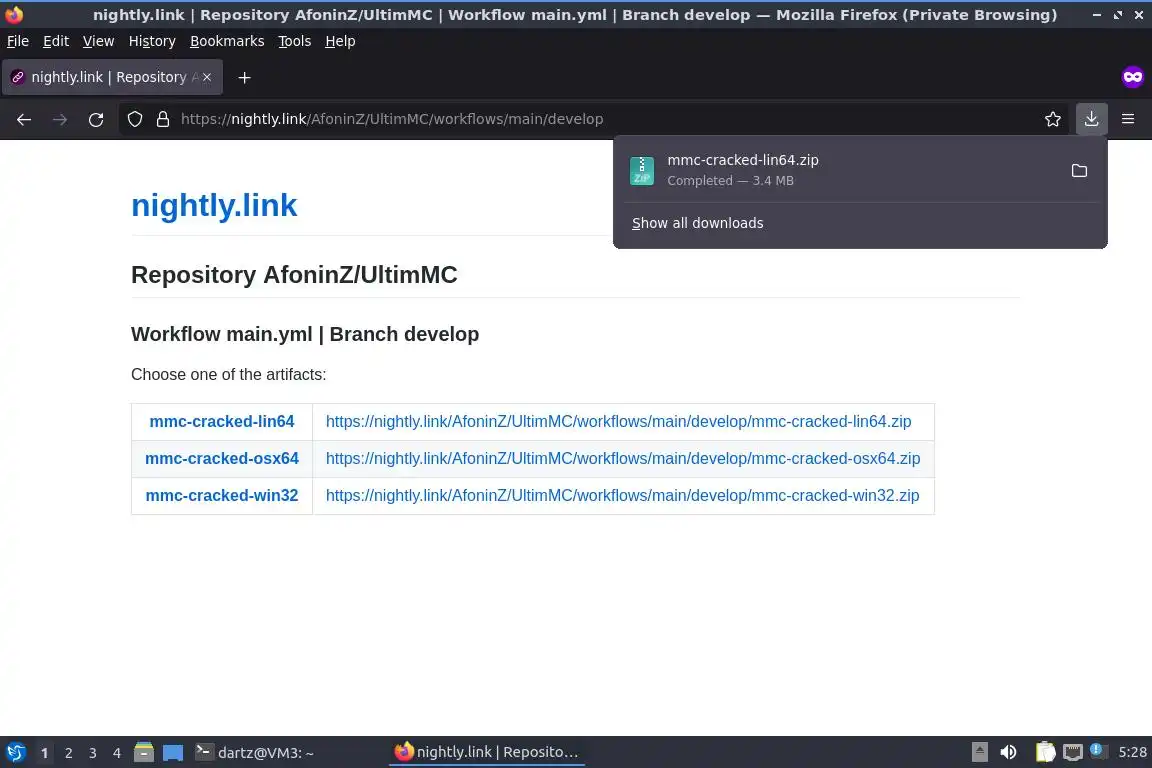Open the Edit menu
The width and height of the screenshot is (1152, 768).
point(56,41)
